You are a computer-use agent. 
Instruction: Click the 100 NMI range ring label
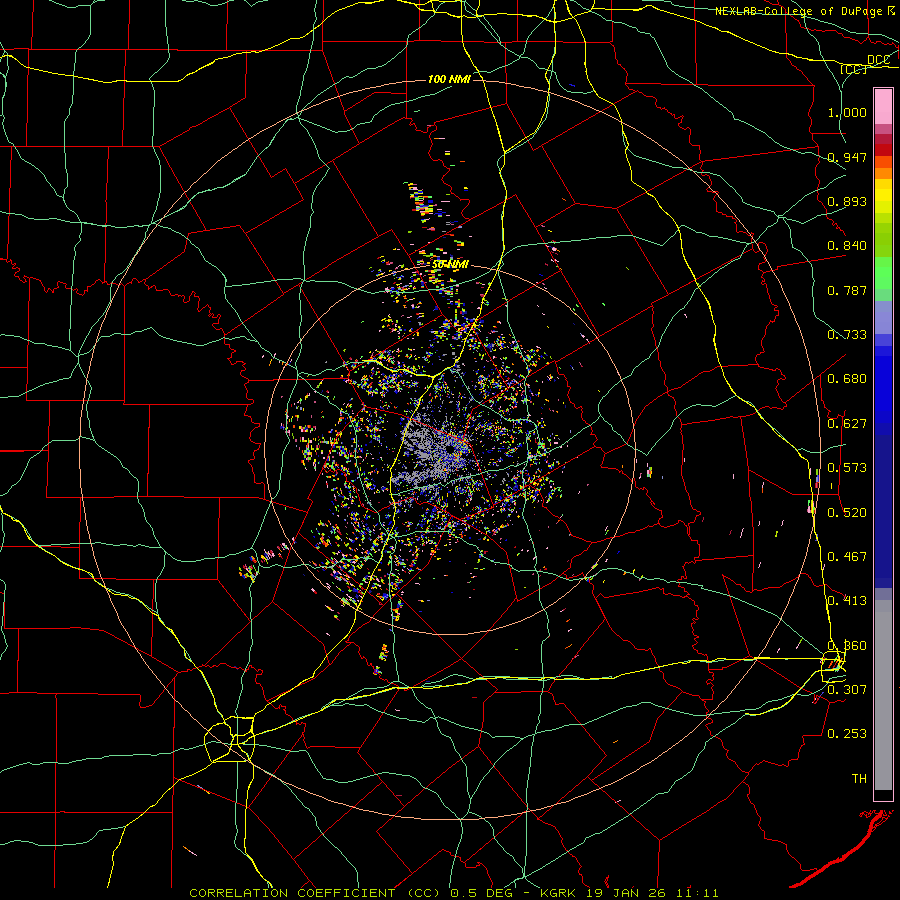coord(449,79)
